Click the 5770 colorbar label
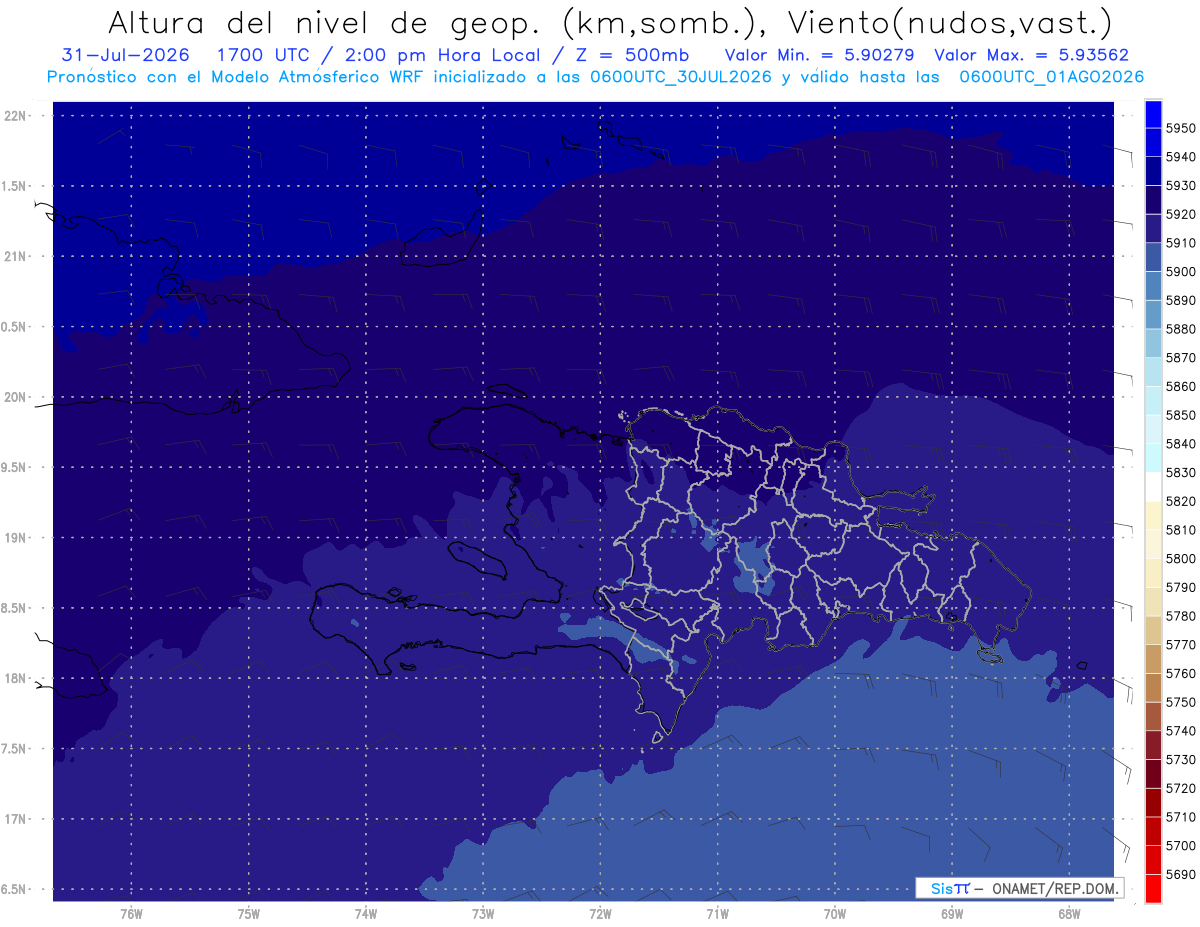The width and height of the screenshot is (1200, 927). 1181,645
